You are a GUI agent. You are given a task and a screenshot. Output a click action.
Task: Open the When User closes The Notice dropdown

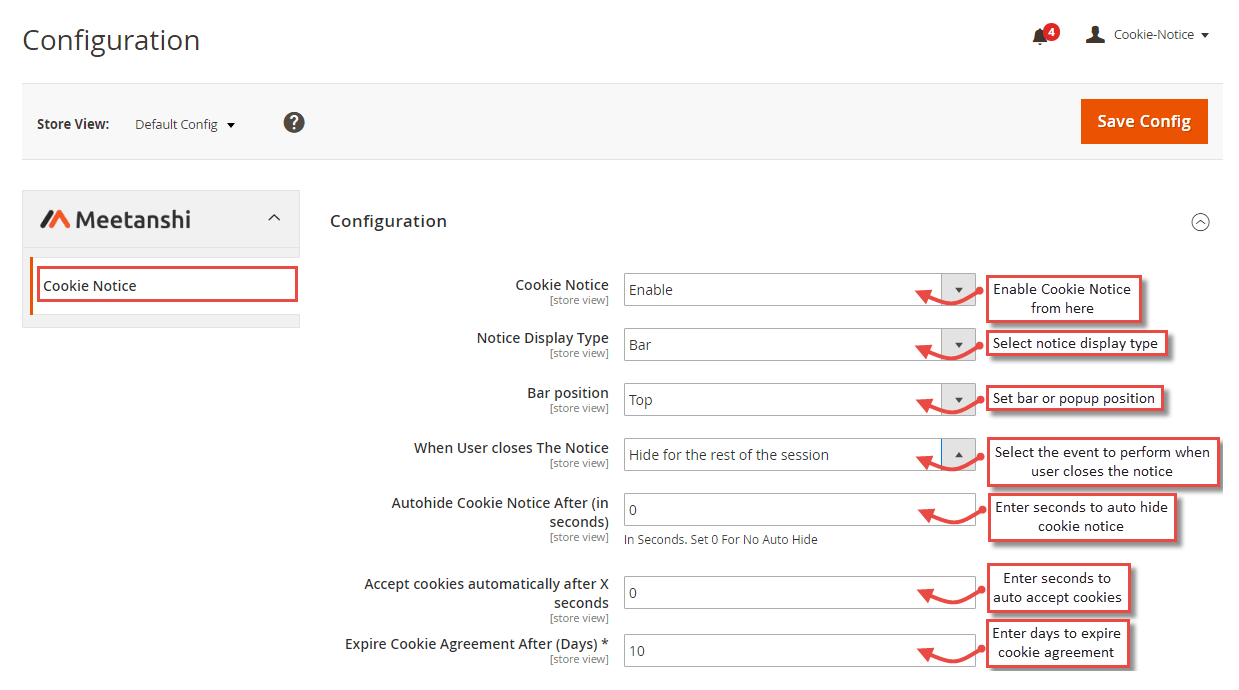(799, 455)
